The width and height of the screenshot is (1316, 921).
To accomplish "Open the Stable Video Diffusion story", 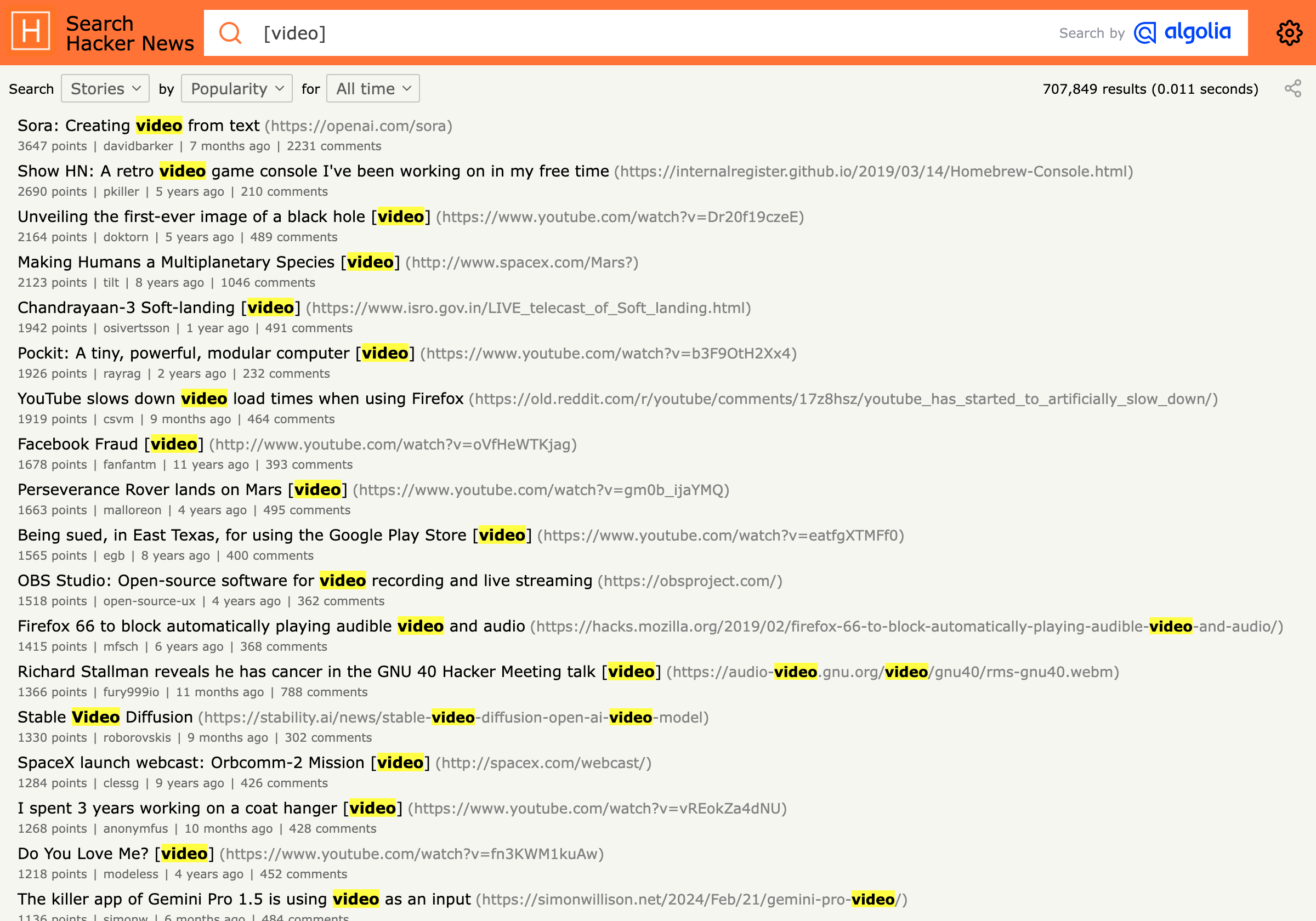I will tap(105, 717).
